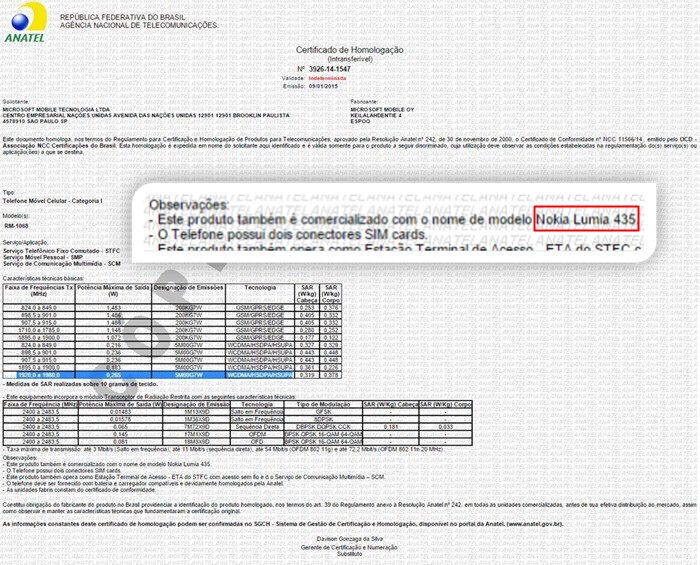The height and width of the screenshot is (565, 700).
Task: Click SAR value "0,319"
Action: 307,375
